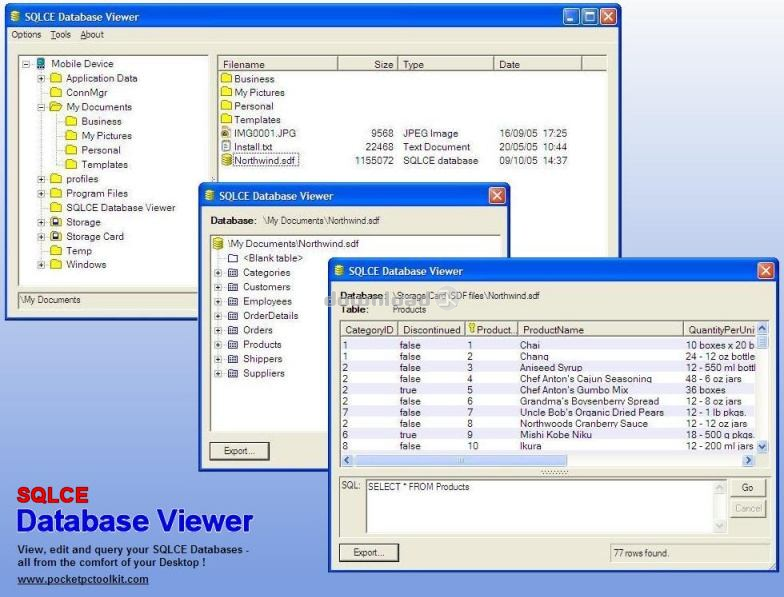Click the Shippers table icon
Viewport: 784px width, 597px height.
click(232, 359)
